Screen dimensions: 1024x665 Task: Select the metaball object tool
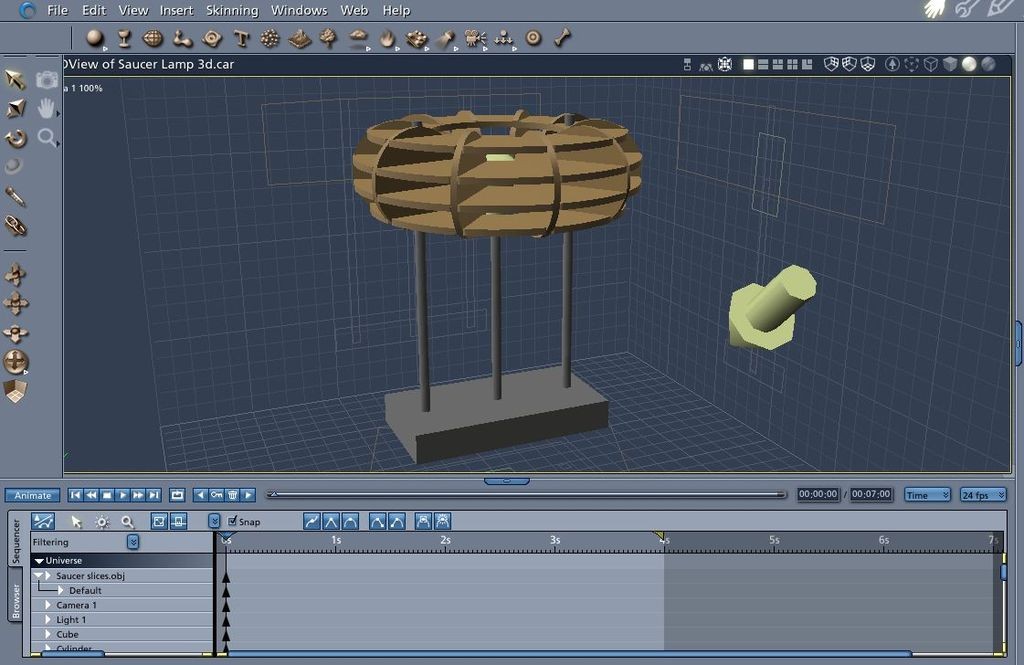(x=182, y=39)
